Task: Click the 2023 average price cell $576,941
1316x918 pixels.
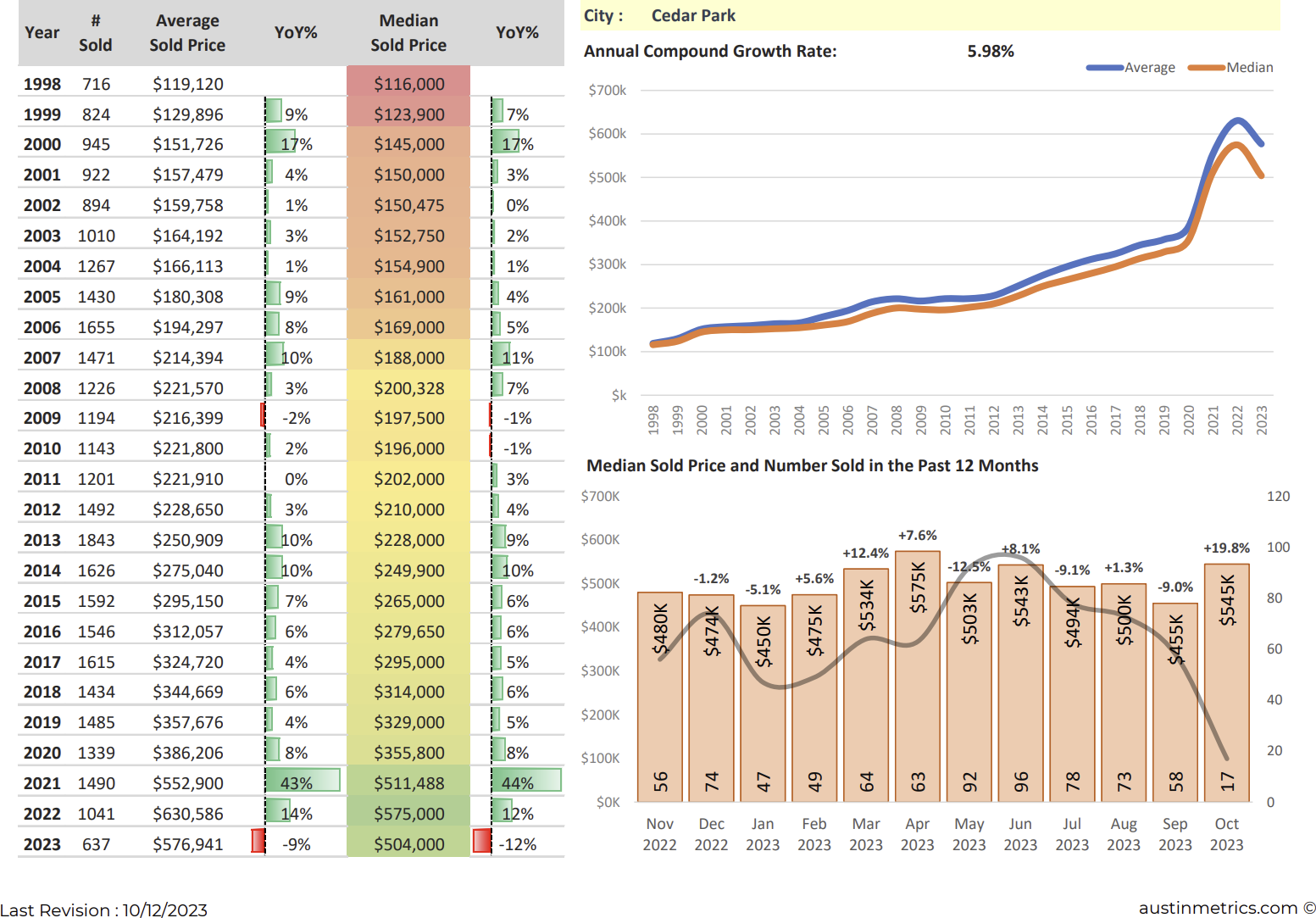Action: point(188,844)
